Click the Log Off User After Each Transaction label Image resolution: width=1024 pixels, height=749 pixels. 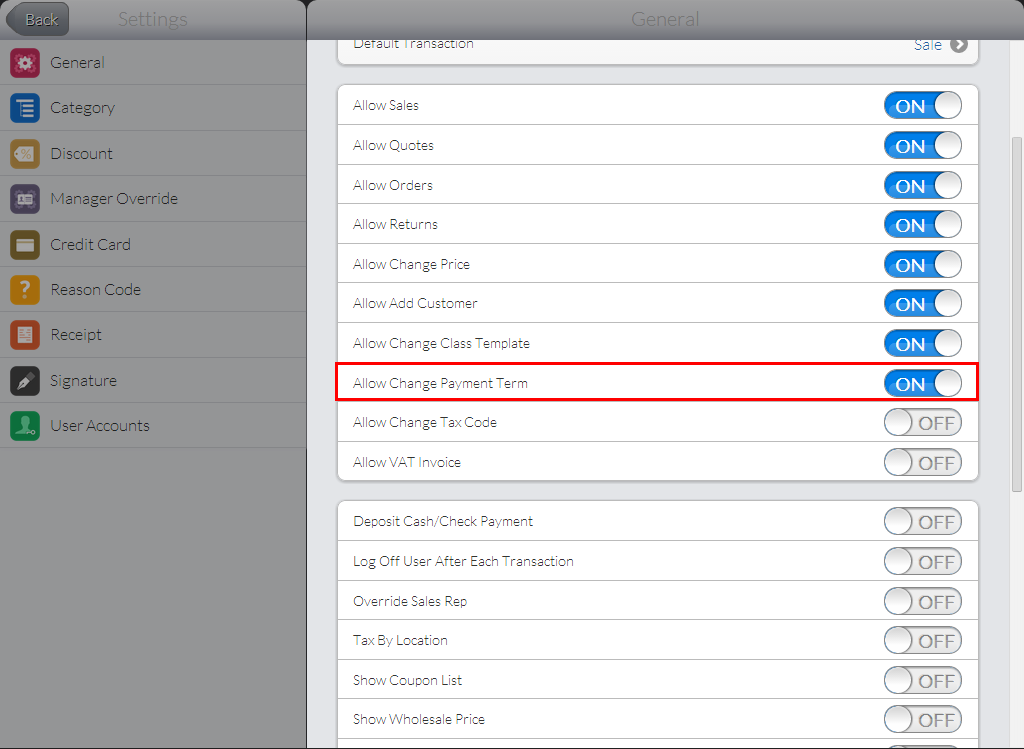click(463, 562)
